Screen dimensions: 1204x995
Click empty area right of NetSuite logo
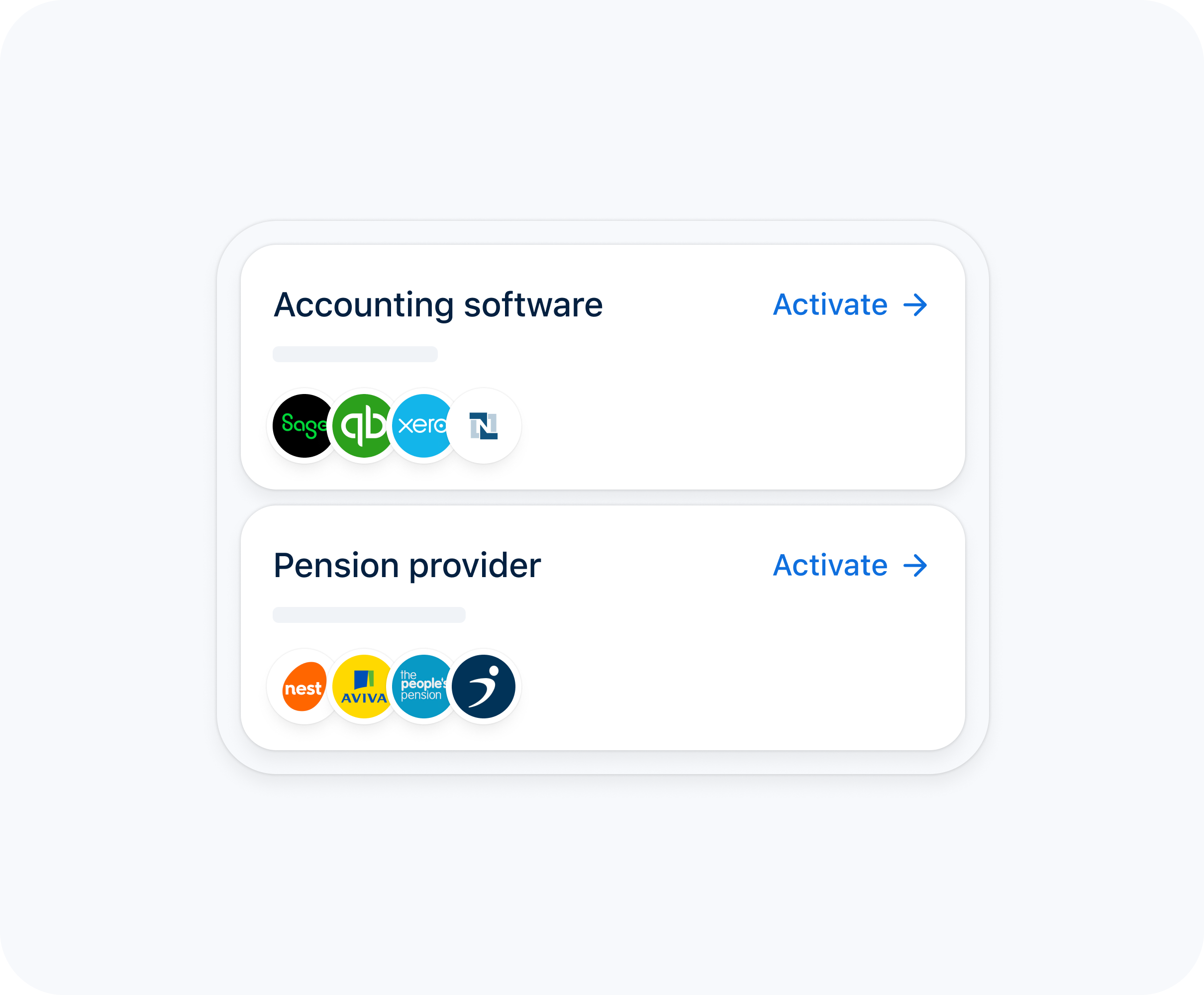pos(739,425)
